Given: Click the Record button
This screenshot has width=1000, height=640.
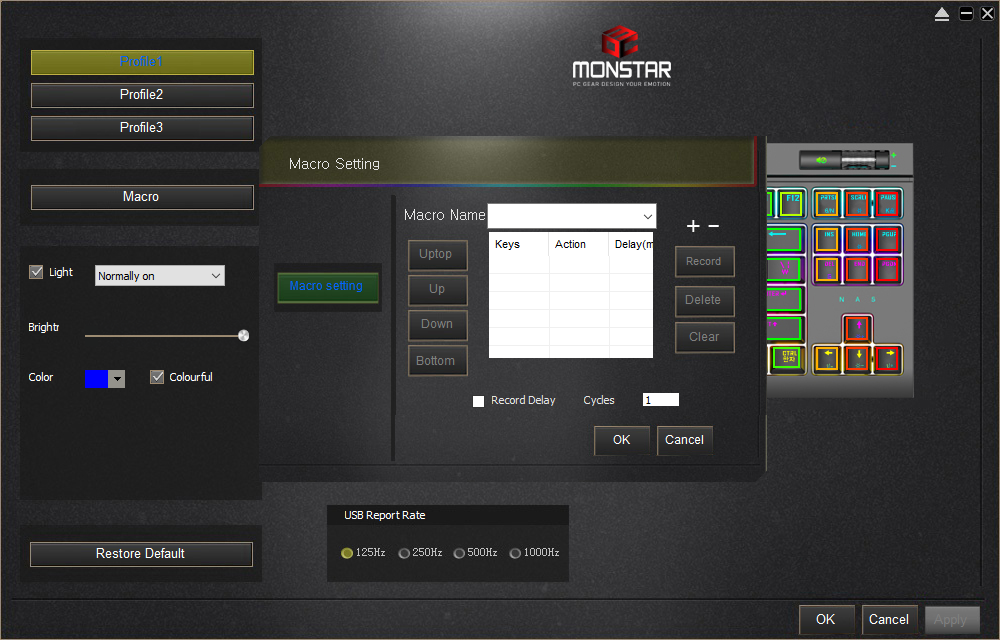Looking at the screenshot, I should (x=704, y=261).
